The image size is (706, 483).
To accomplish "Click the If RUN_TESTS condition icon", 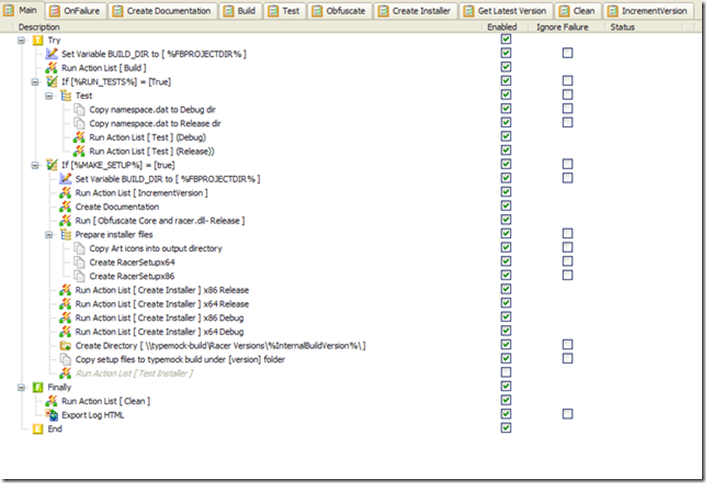I will click(52, 82).
